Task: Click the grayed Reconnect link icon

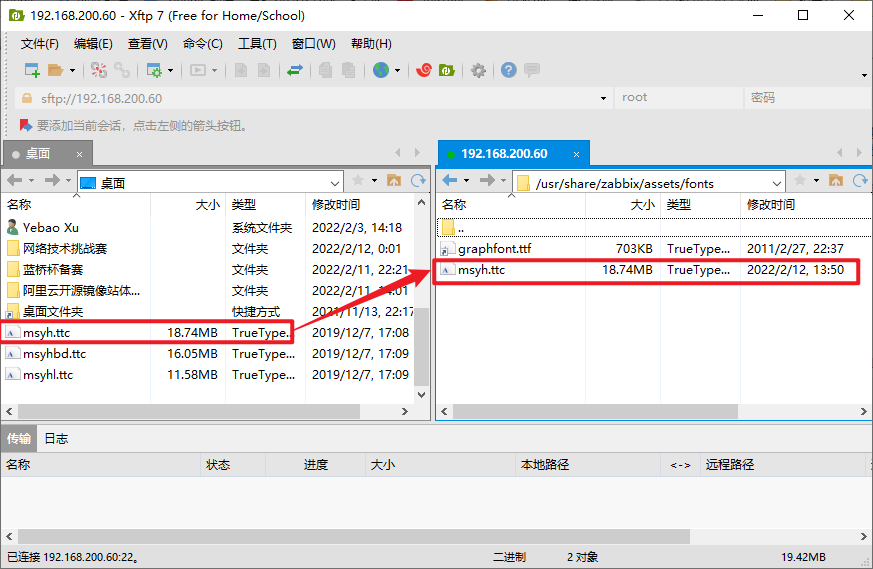Action: click(122, 70)
